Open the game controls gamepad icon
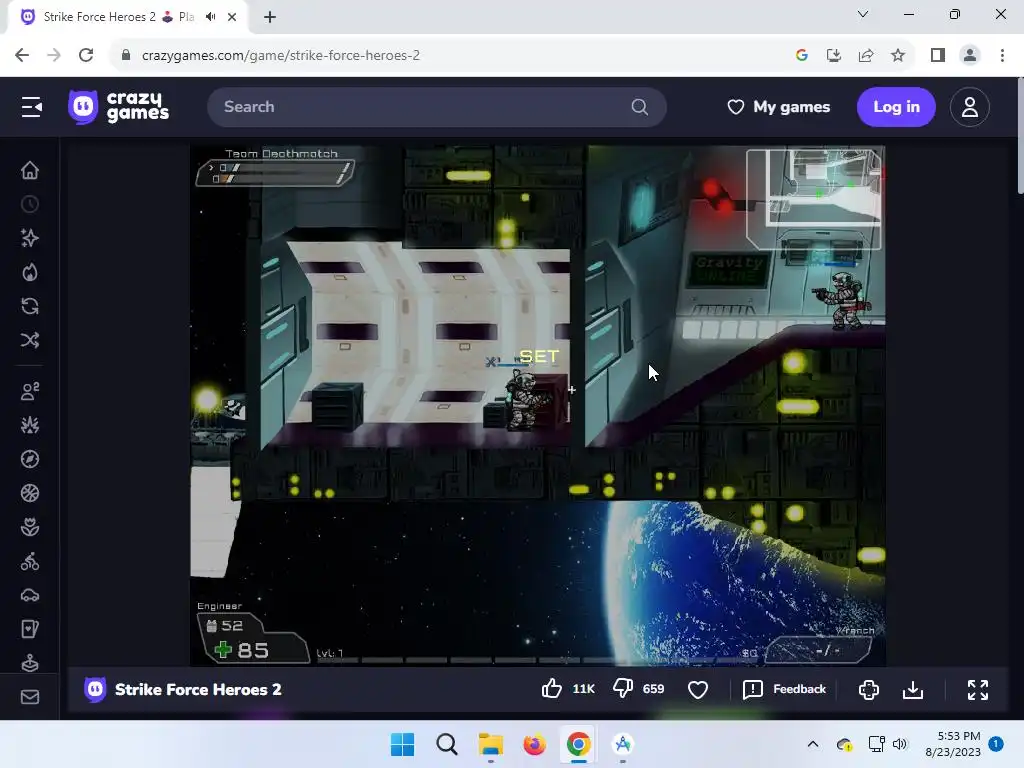1024x768 pixels. coord(869,690)
